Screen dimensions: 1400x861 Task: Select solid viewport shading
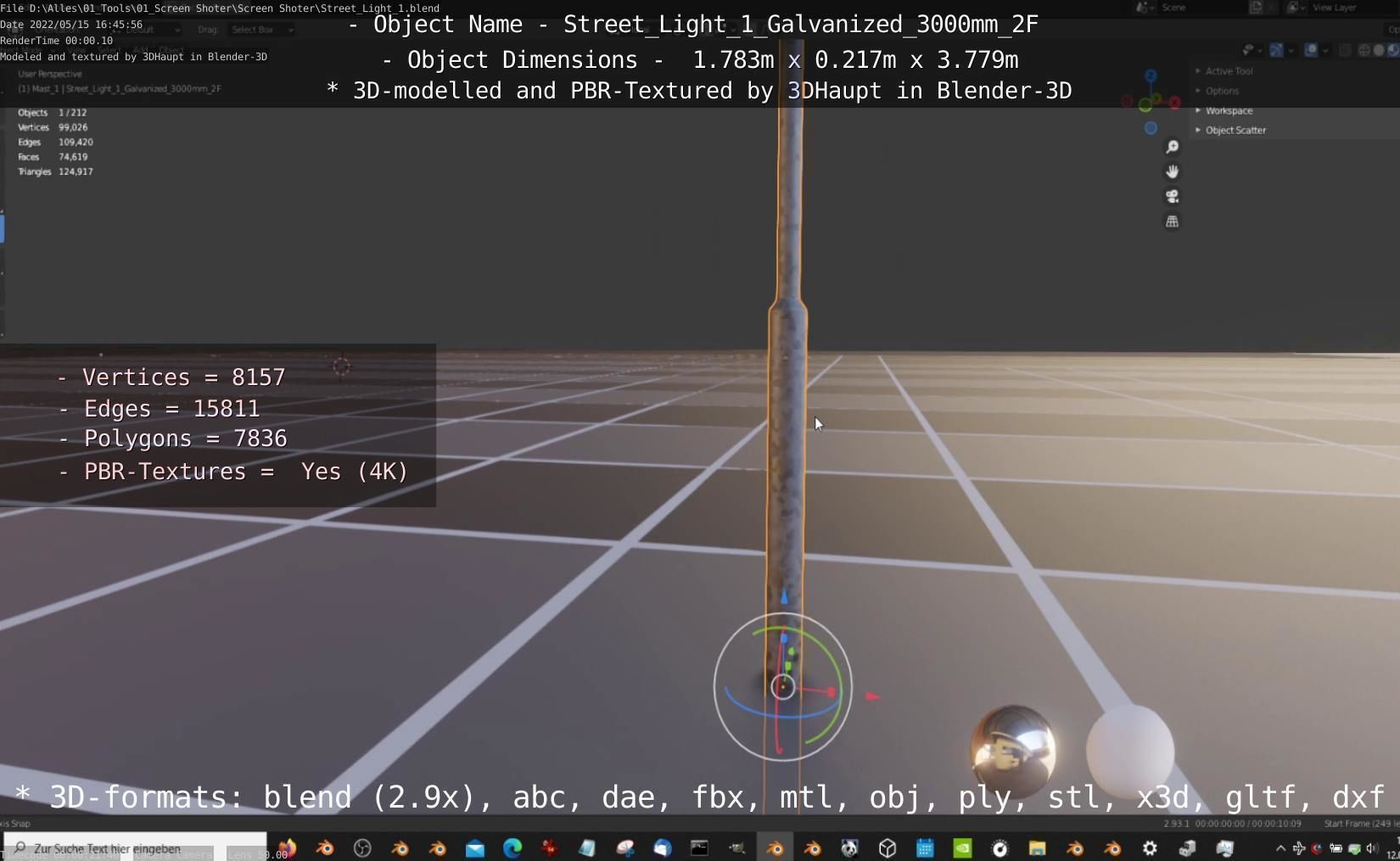click(1379, 50)
